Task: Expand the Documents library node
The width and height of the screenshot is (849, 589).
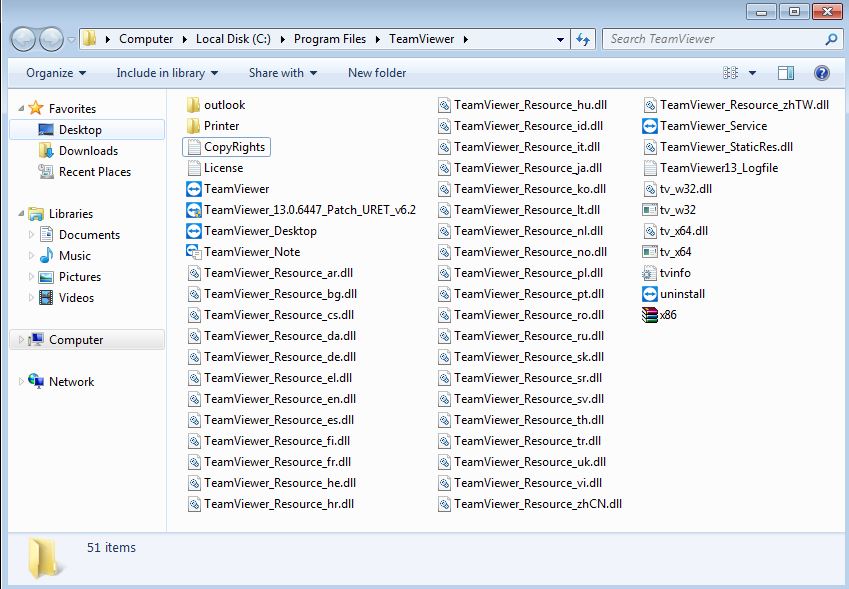Action: 31,234
